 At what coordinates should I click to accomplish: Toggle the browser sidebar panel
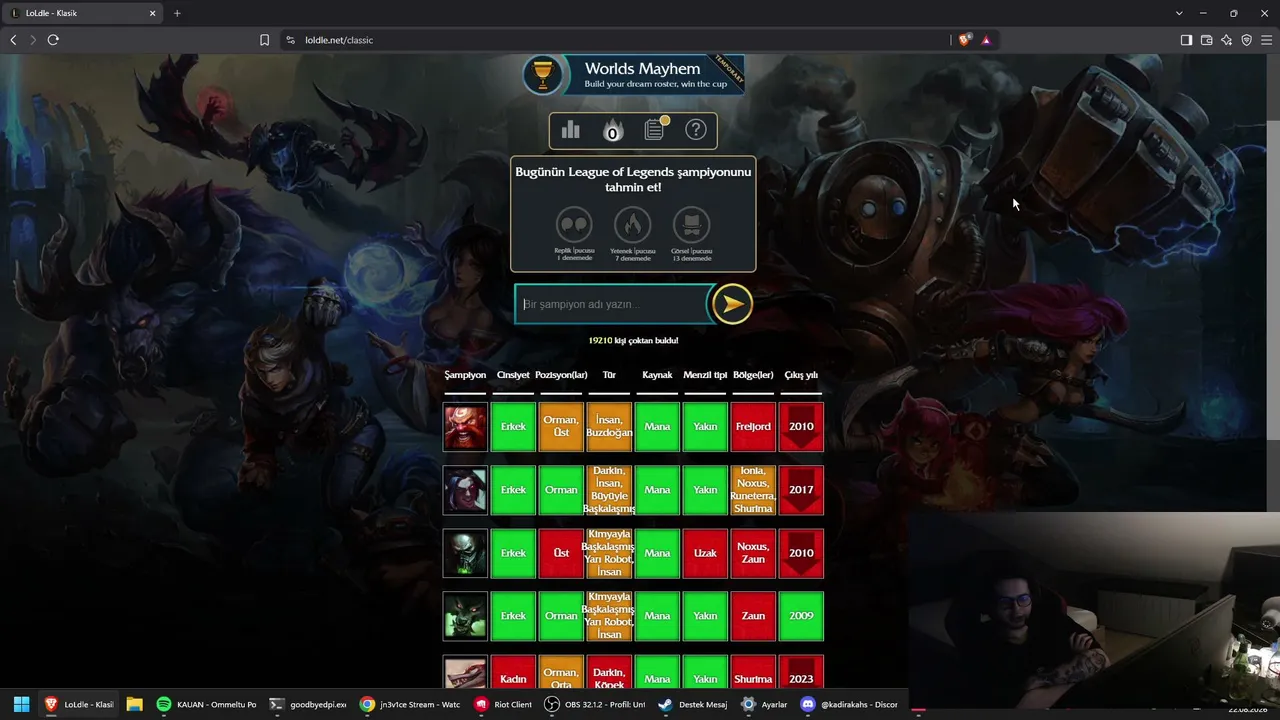pyautogui.click(x=1186, y=40)
